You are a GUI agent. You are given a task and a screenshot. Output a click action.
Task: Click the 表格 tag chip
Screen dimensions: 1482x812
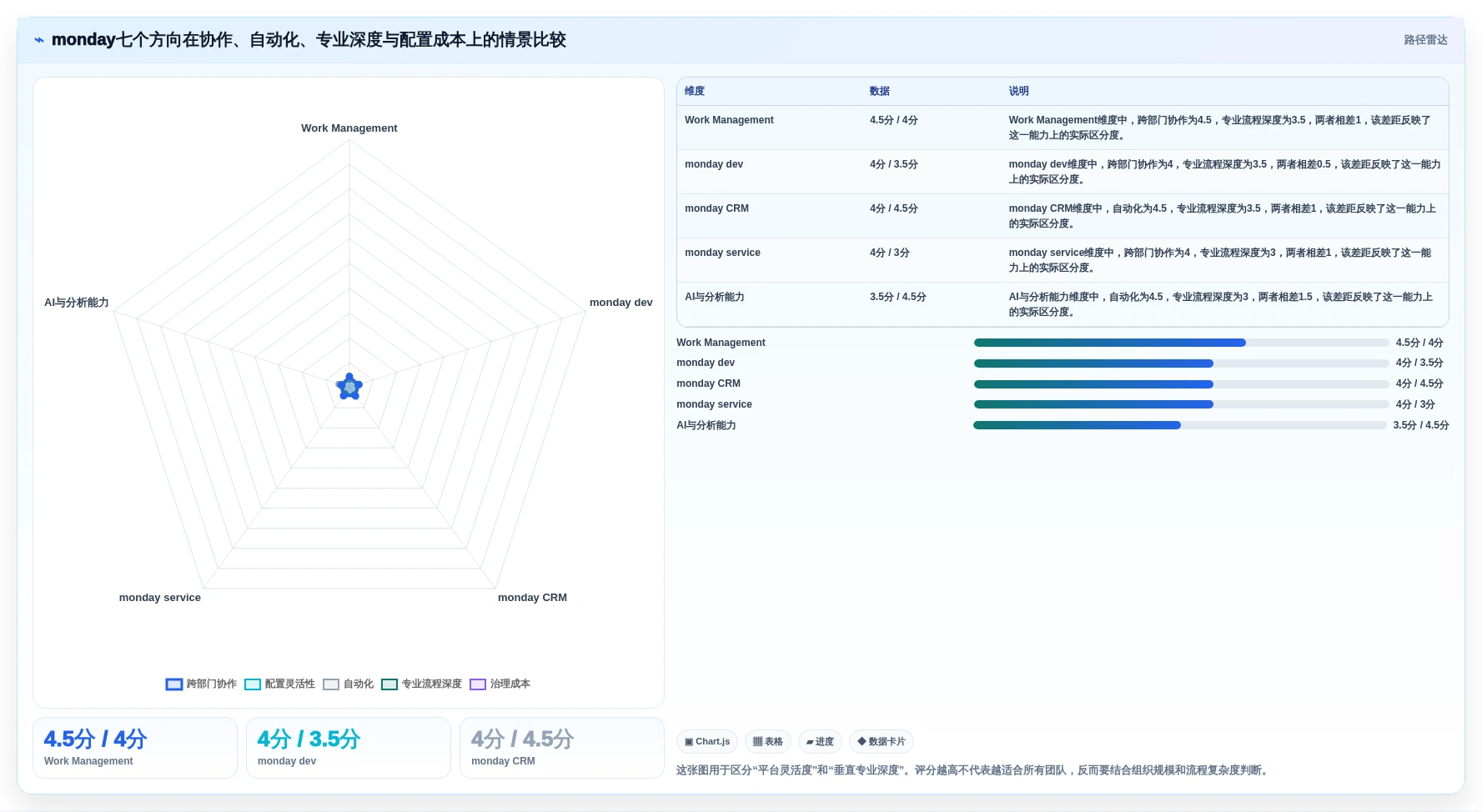point(768,742)
